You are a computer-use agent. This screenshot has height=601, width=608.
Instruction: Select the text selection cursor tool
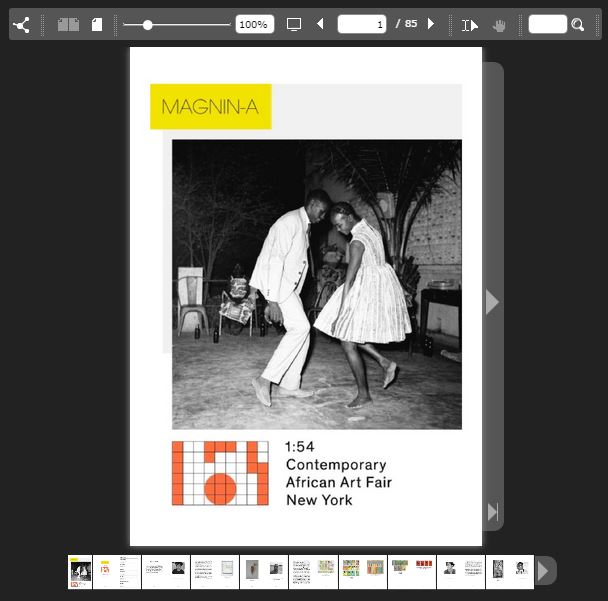pos(470,26)
